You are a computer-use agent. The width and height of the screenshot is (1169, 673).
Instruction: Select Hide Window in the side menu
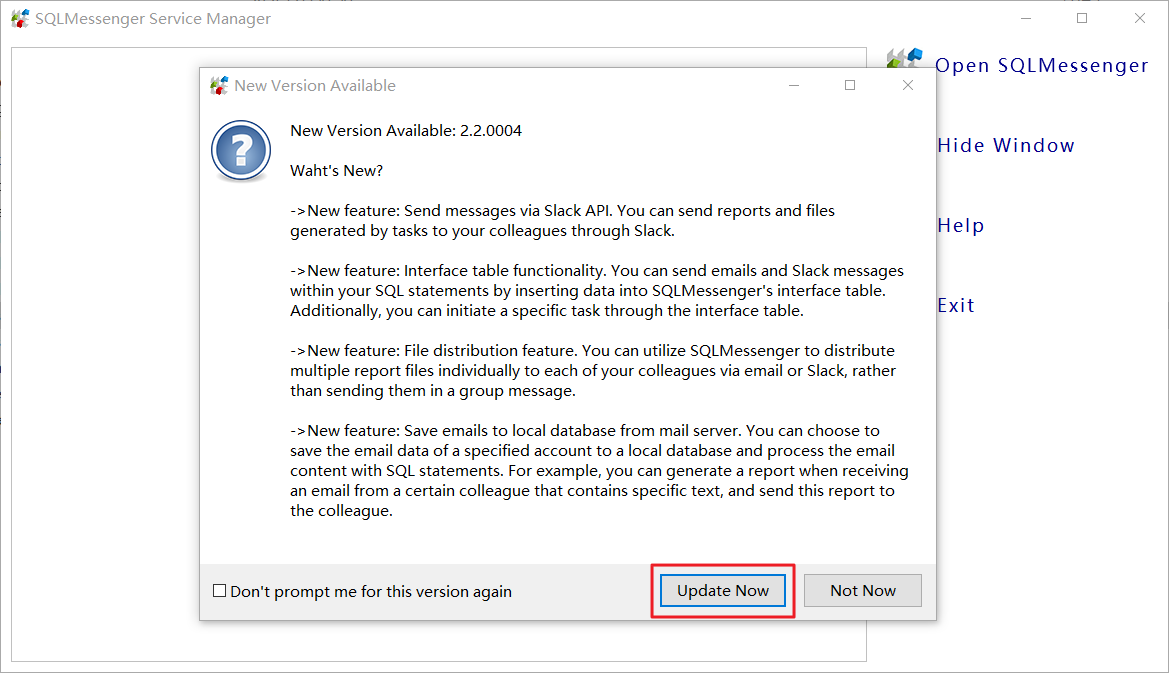pyautogui.click(x=1005, y=146)
